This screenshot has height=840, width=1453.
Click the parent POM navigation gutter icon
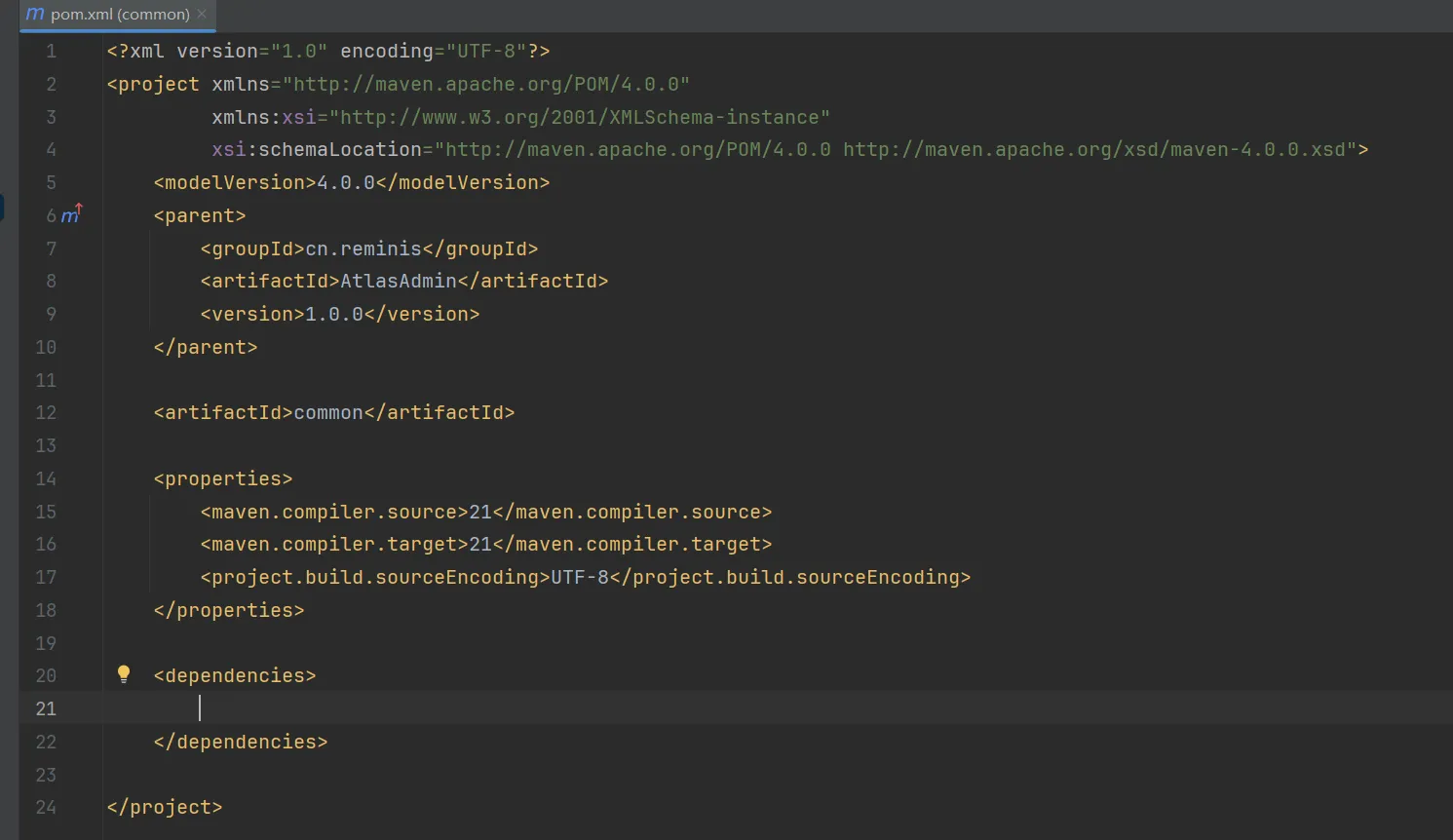pos(72,214)
